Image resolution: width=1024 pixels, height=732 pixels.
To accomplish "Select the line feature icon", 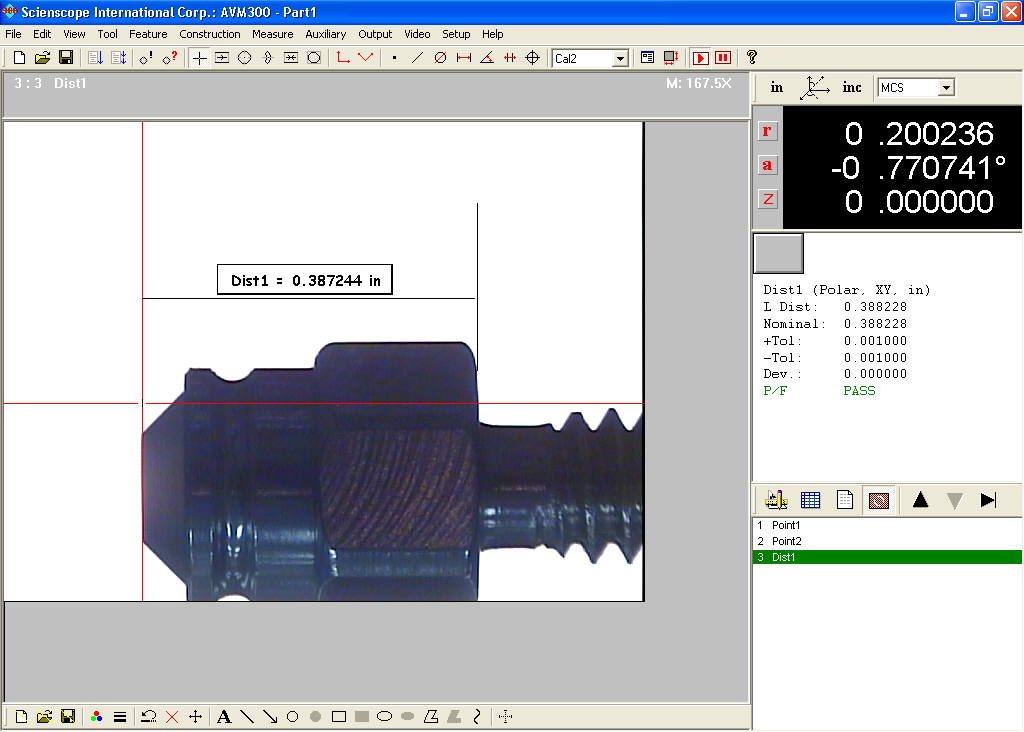I will tap(417, 57).
